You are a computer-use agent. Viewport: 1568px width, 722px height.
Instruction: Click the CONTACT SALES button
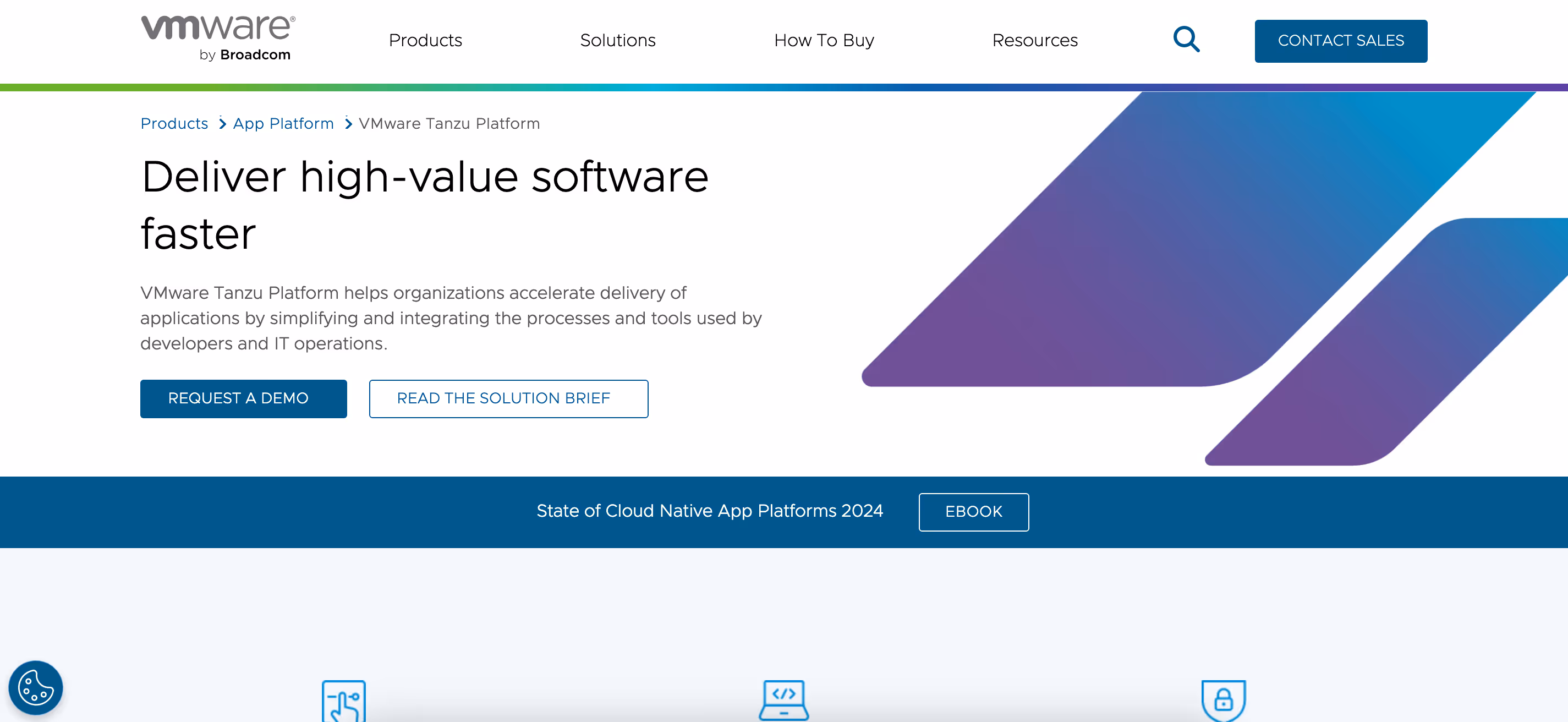click(x=1340, y=40)
